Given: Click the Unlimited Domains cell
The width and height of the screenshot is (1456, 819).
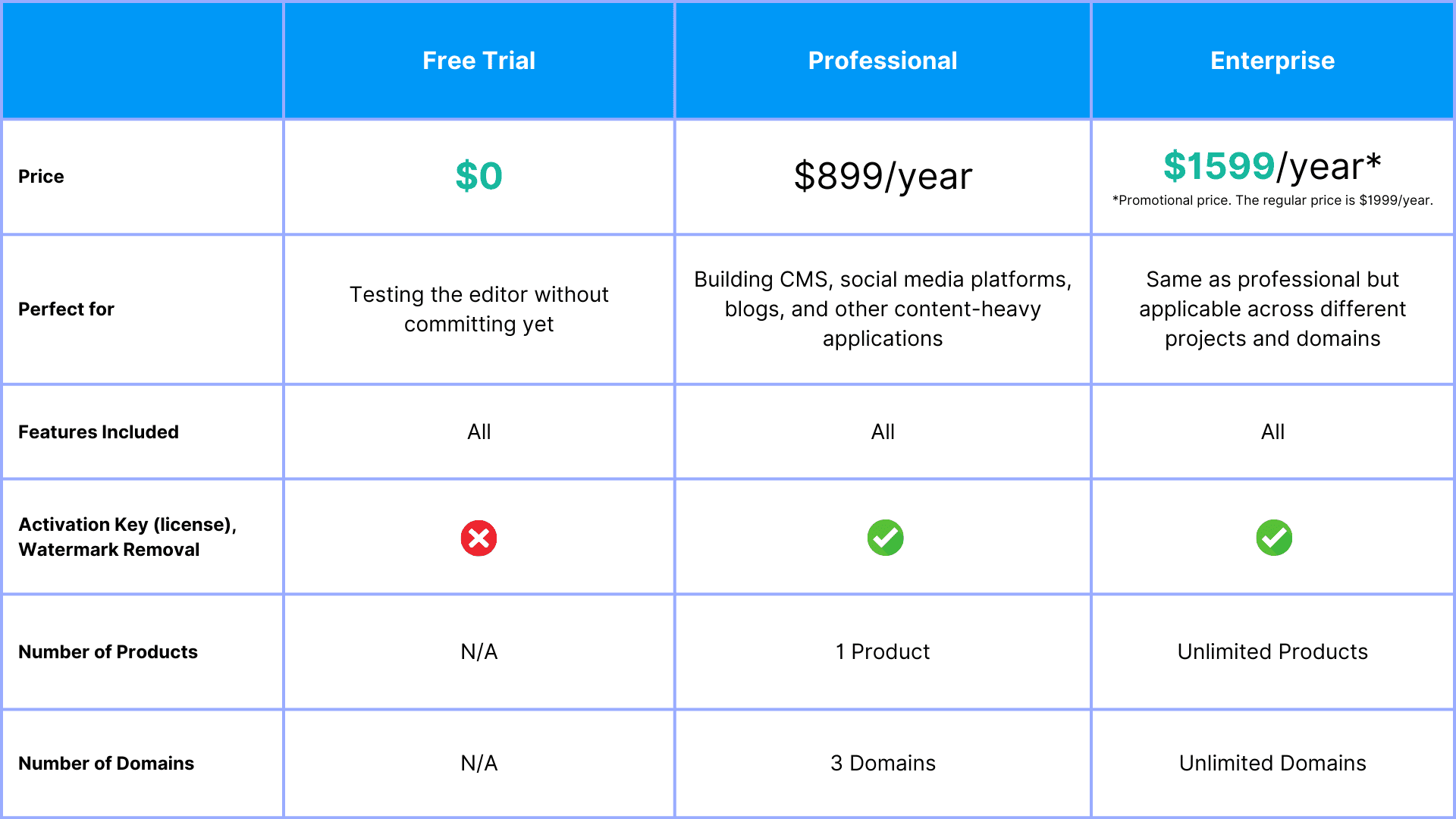Looking at the screenshot, I should (x=1272, y=763).
